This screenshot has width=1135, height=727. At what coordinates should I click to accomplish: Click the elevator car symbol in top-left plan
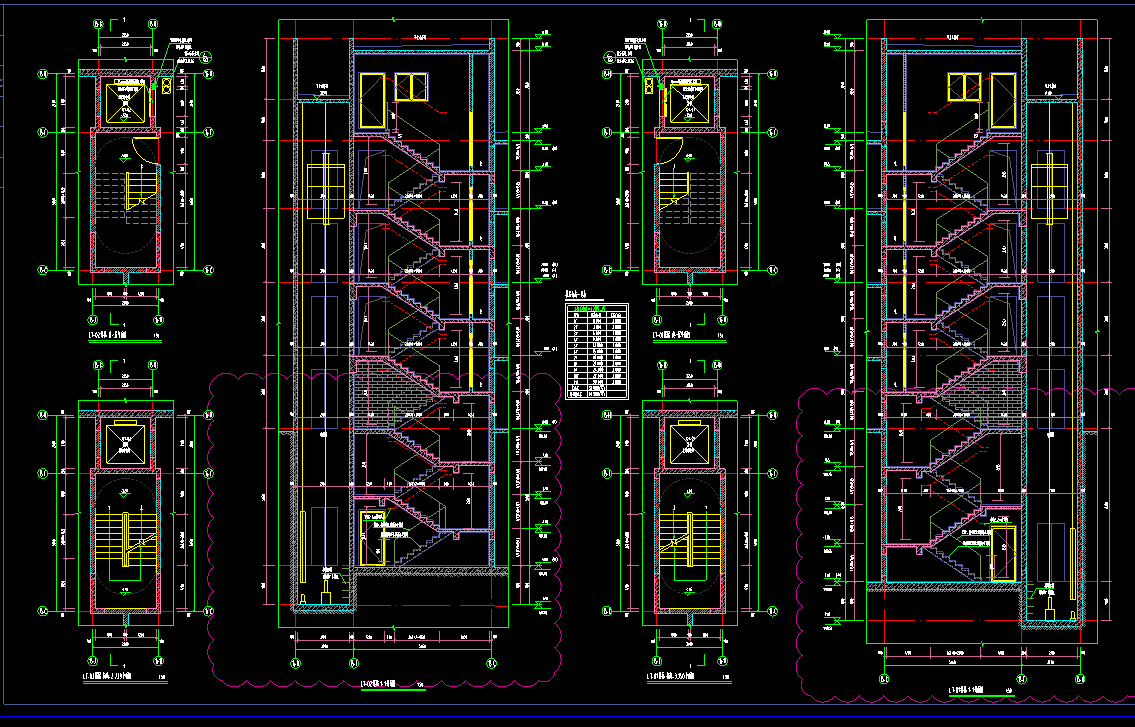pyautogui.click(x=125, y=101)
